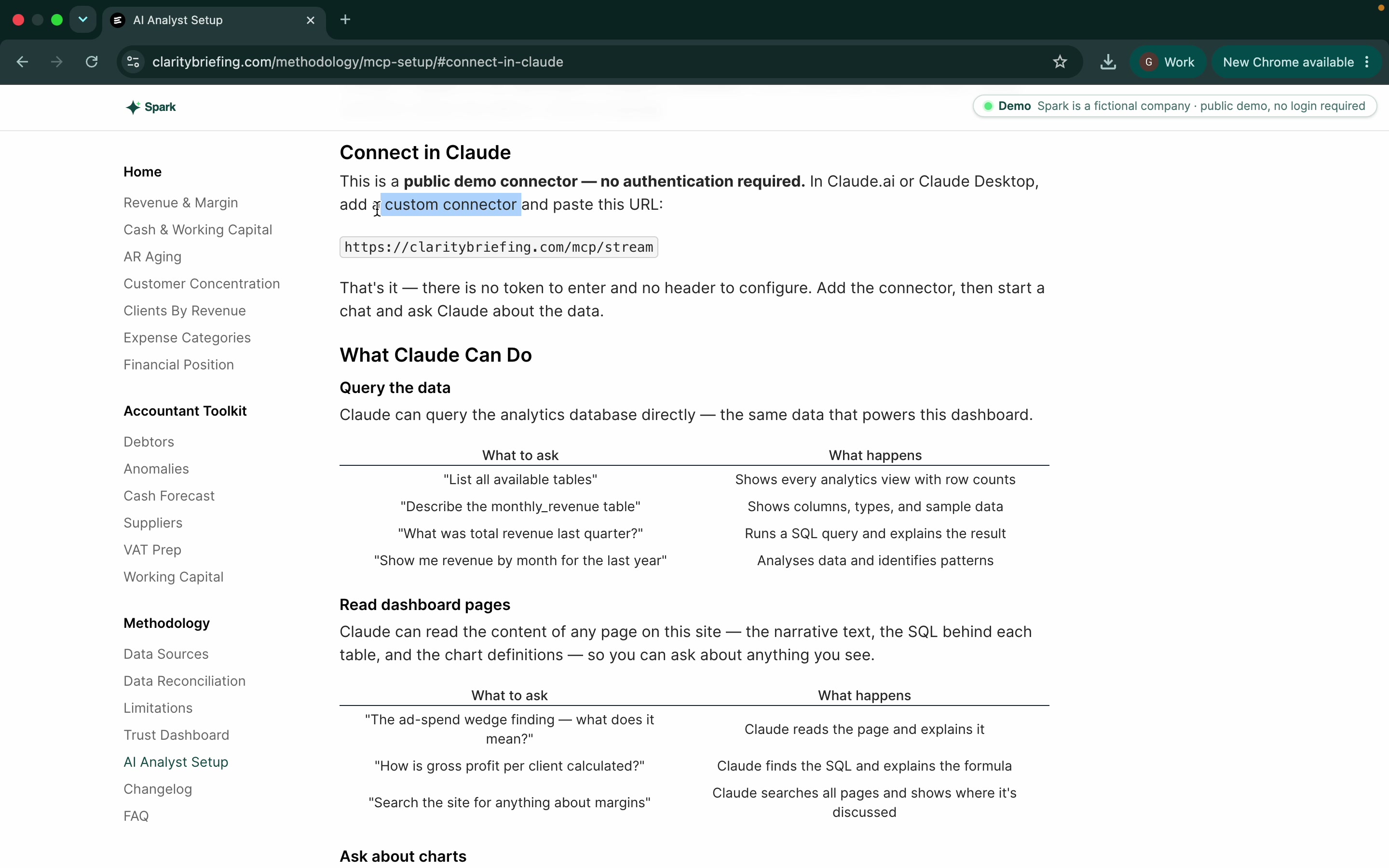Open VAT Prep page
The image size is (1389, 868).
click(x=153, y=550)
